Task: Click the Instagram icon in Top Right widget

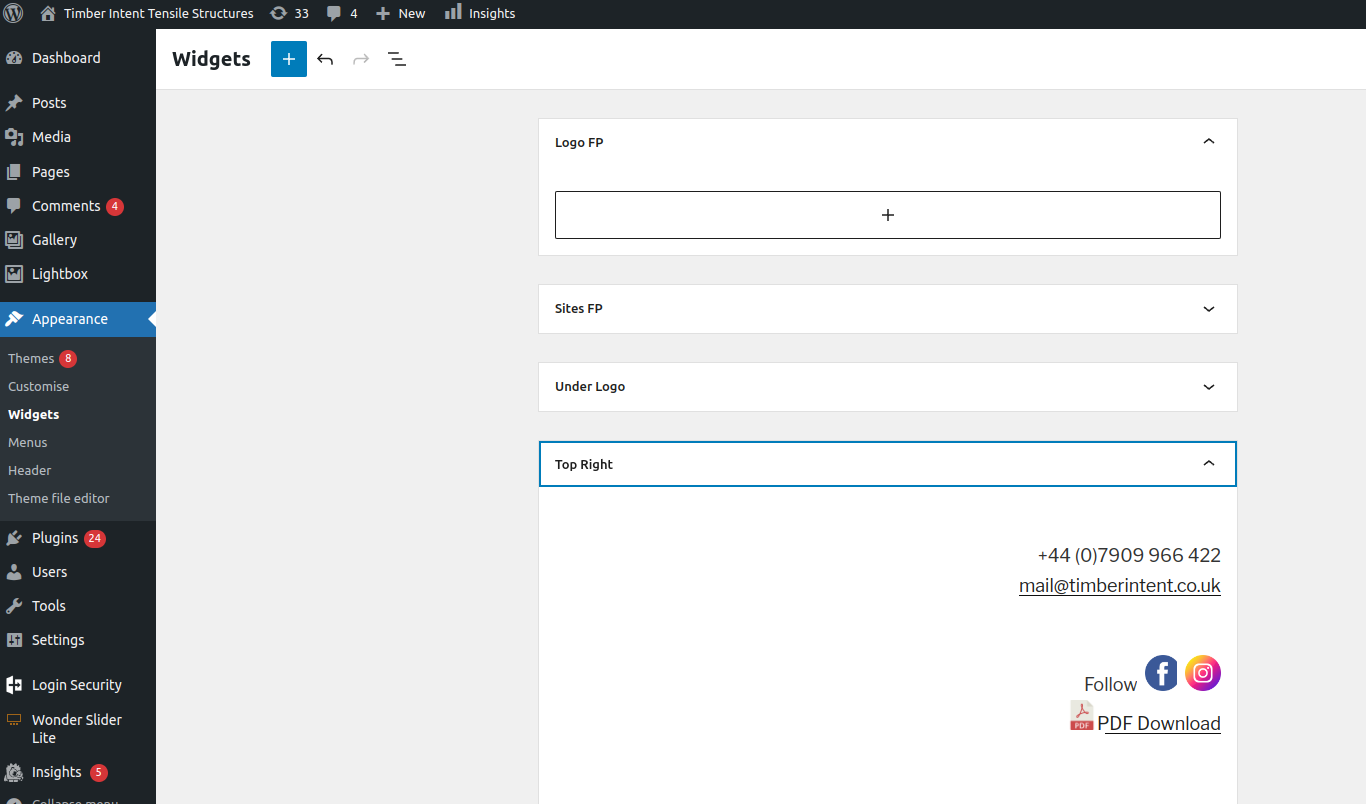Action: [x=1203, y=673]
